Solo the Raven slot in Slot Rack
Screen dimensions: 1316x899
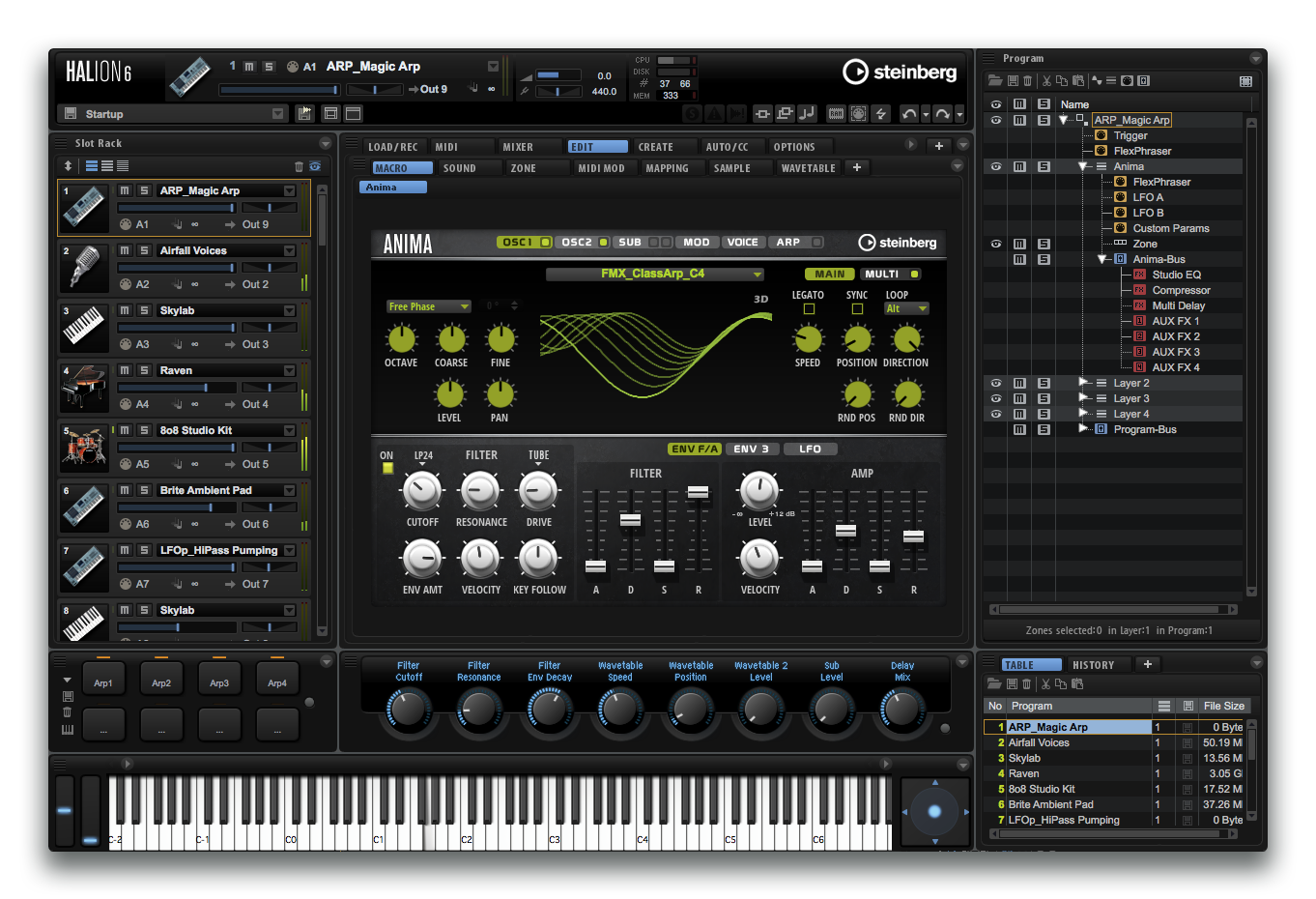pyautogui.click(x=144, y=370)
